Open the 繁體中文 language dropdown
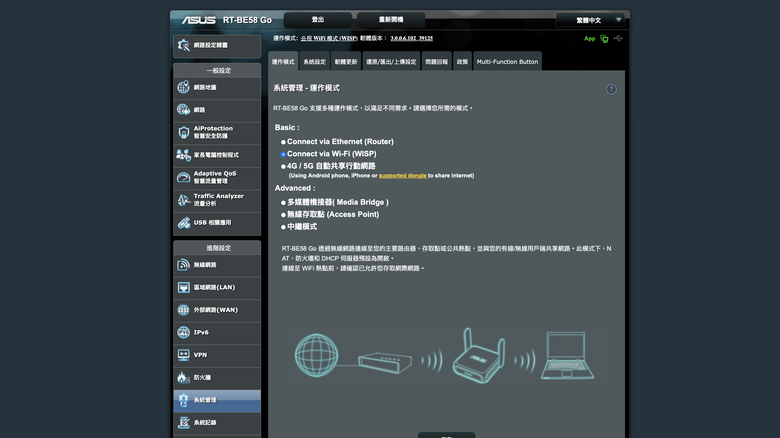 coord(589,20)
